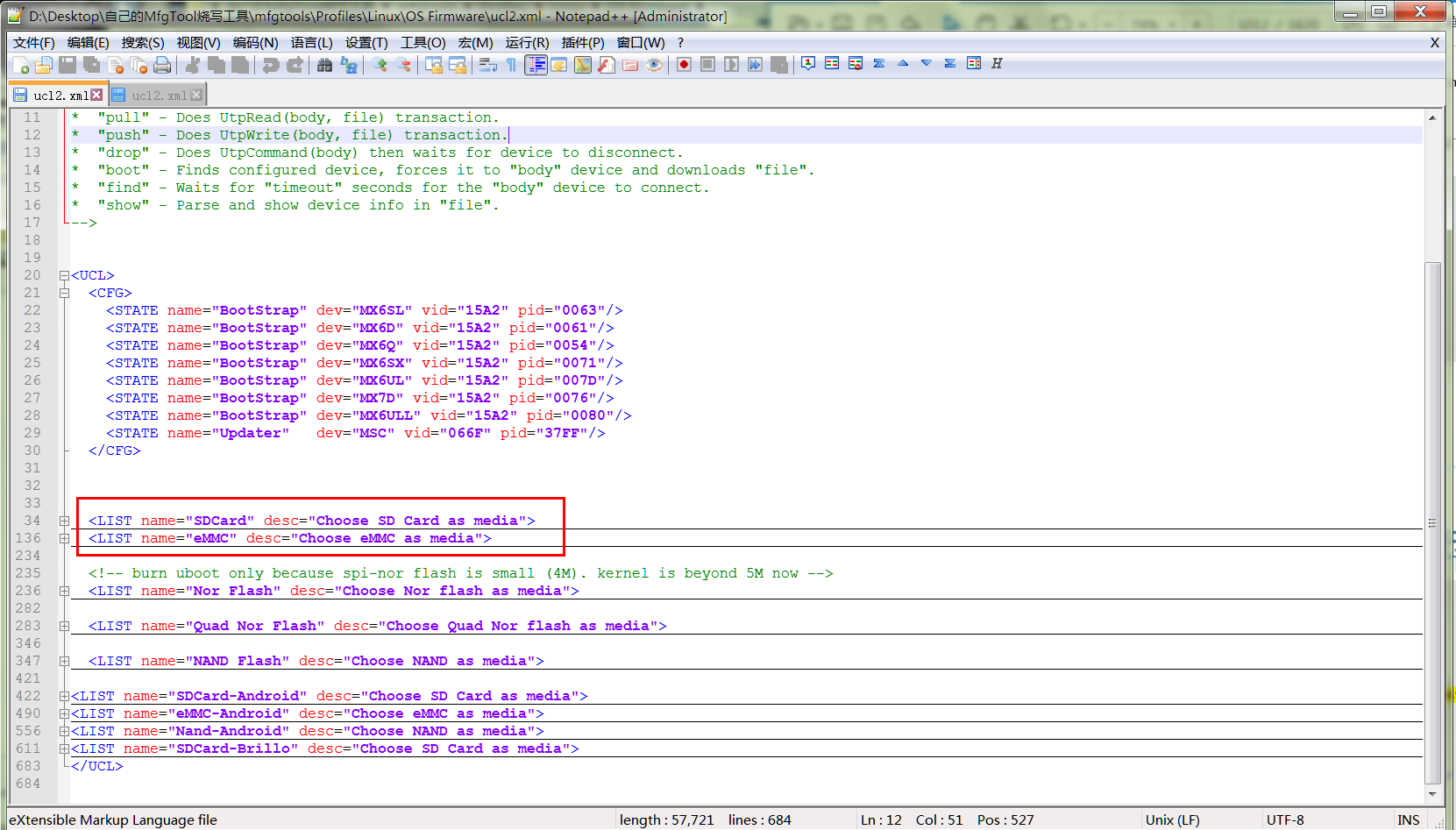1456x830 pixels.
Task: Click the italic H toolbar icon
Action: click(998, 63)
